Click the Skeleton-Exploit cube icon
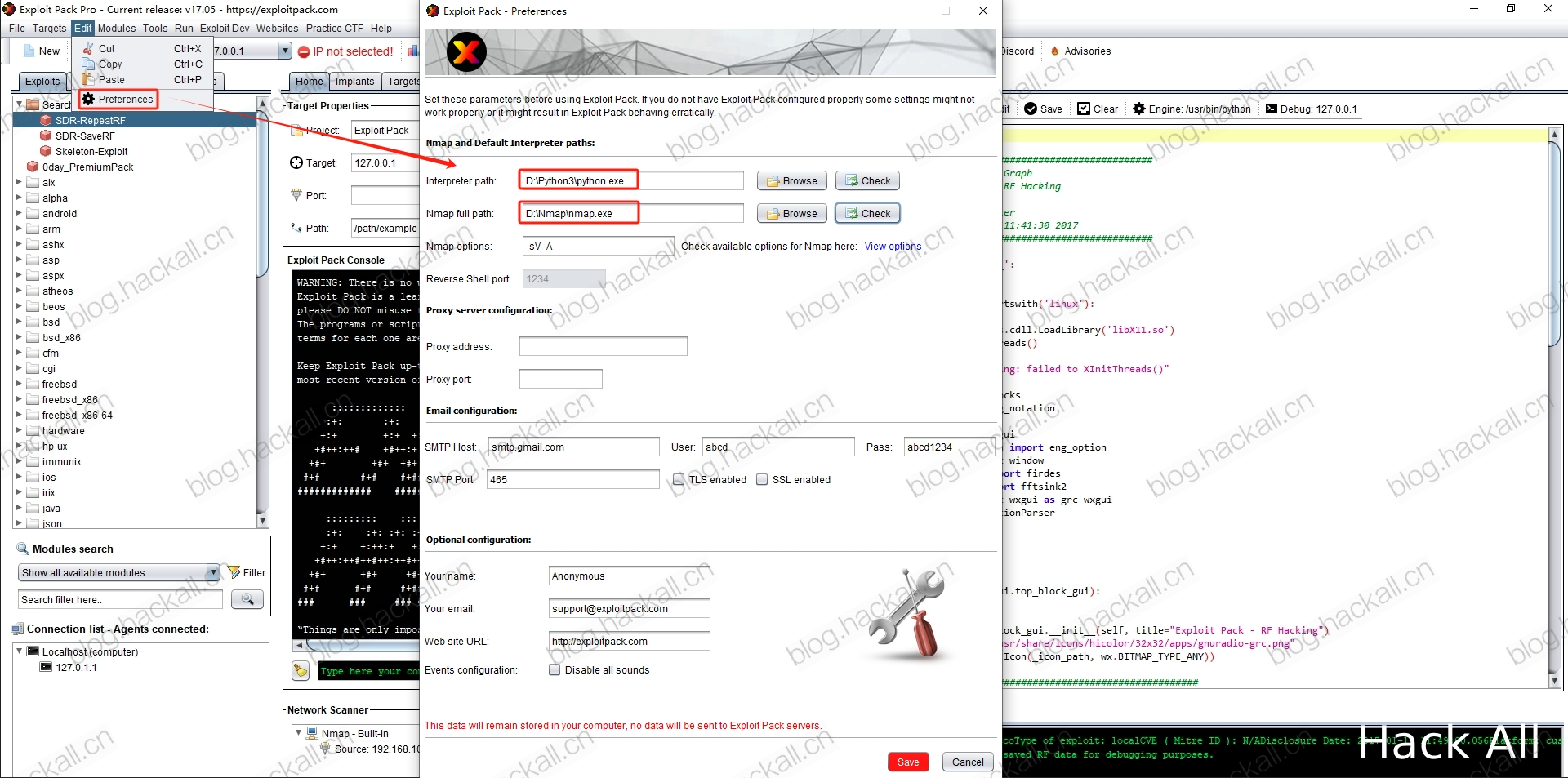Viewport: 1568px width, 778px height. click(46, 151)
